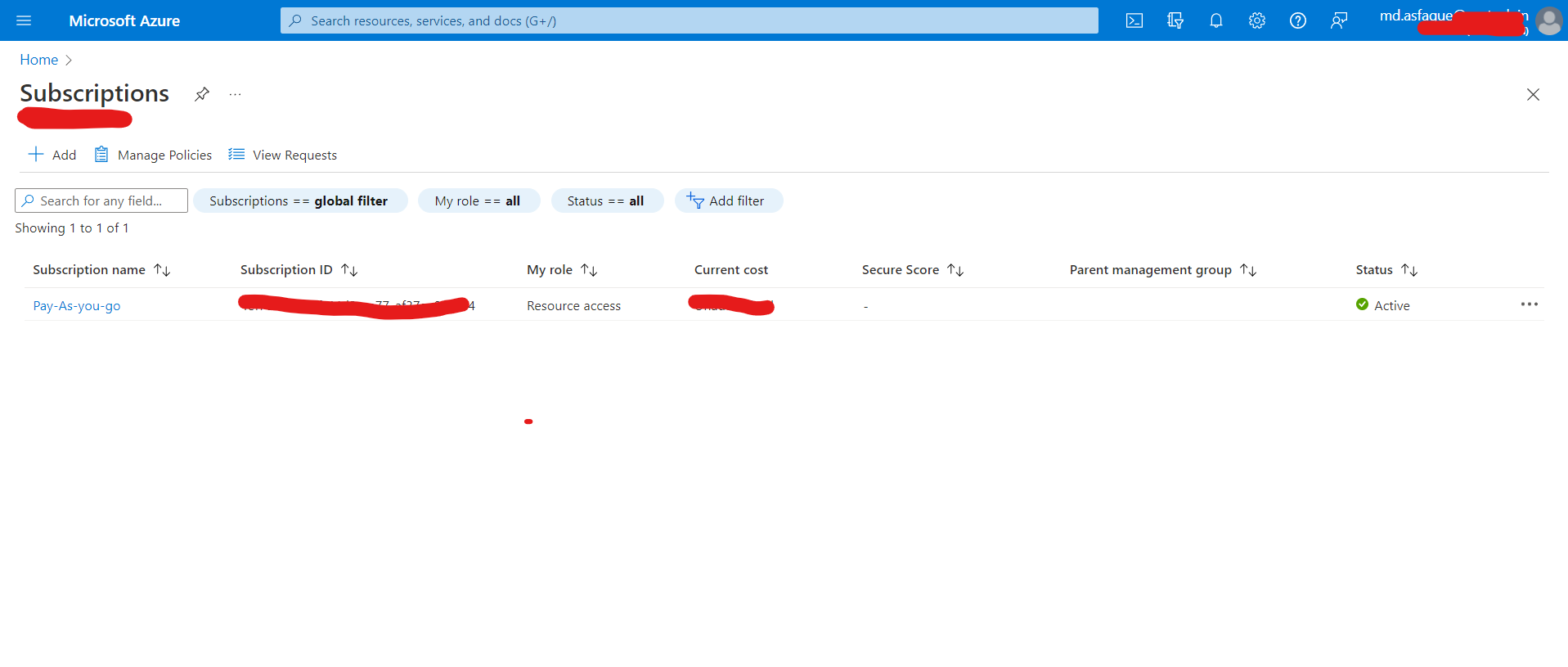Open Manage Policies

[x=153, y=155]
